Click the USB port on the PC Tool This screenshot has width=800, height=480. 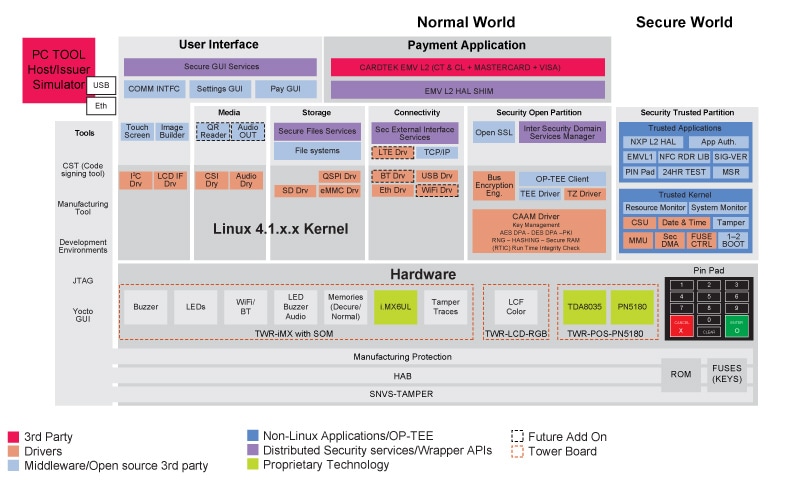pyautogui.click(x=101, y=85)
